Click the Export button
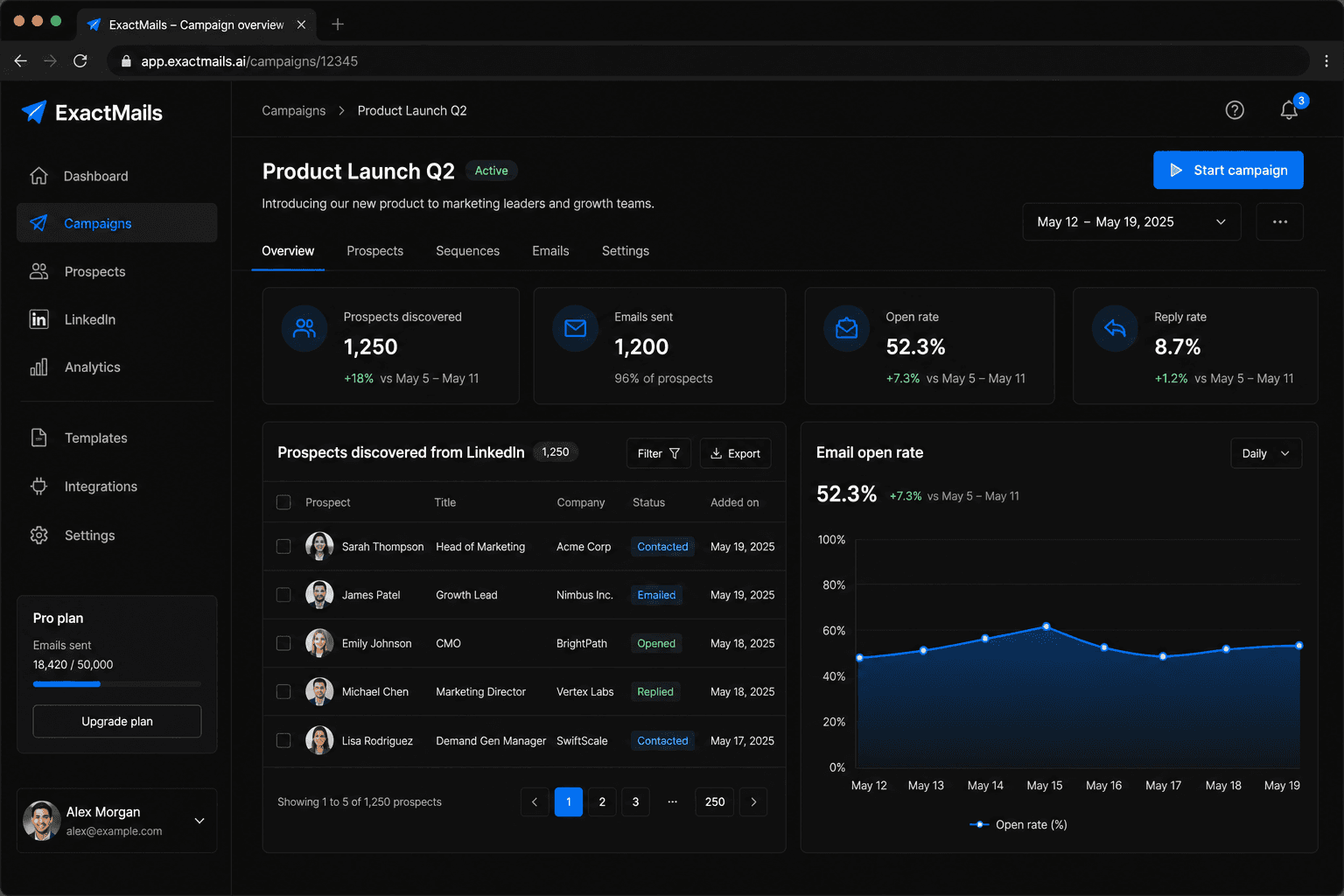The image size is (1344, 896). pyautogui.click(x=735, y=453)
